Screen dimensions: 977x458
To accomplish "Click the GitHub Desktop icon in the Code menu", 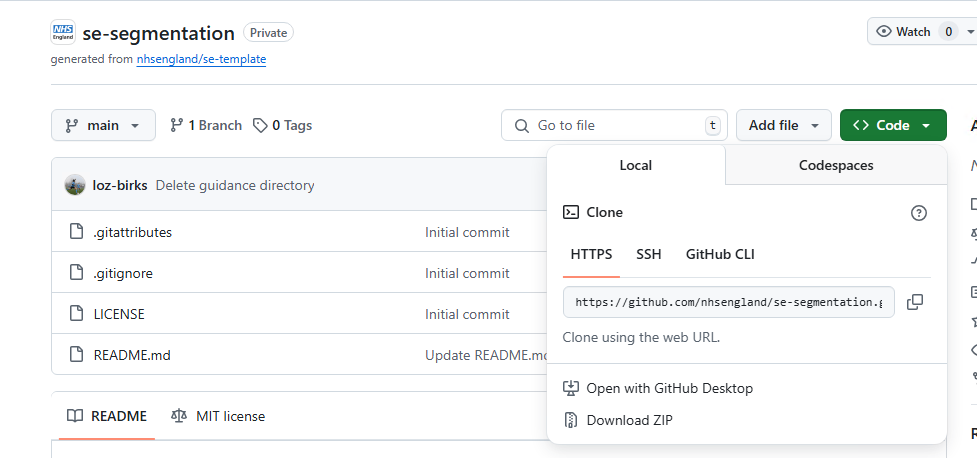I will [571, 388].
